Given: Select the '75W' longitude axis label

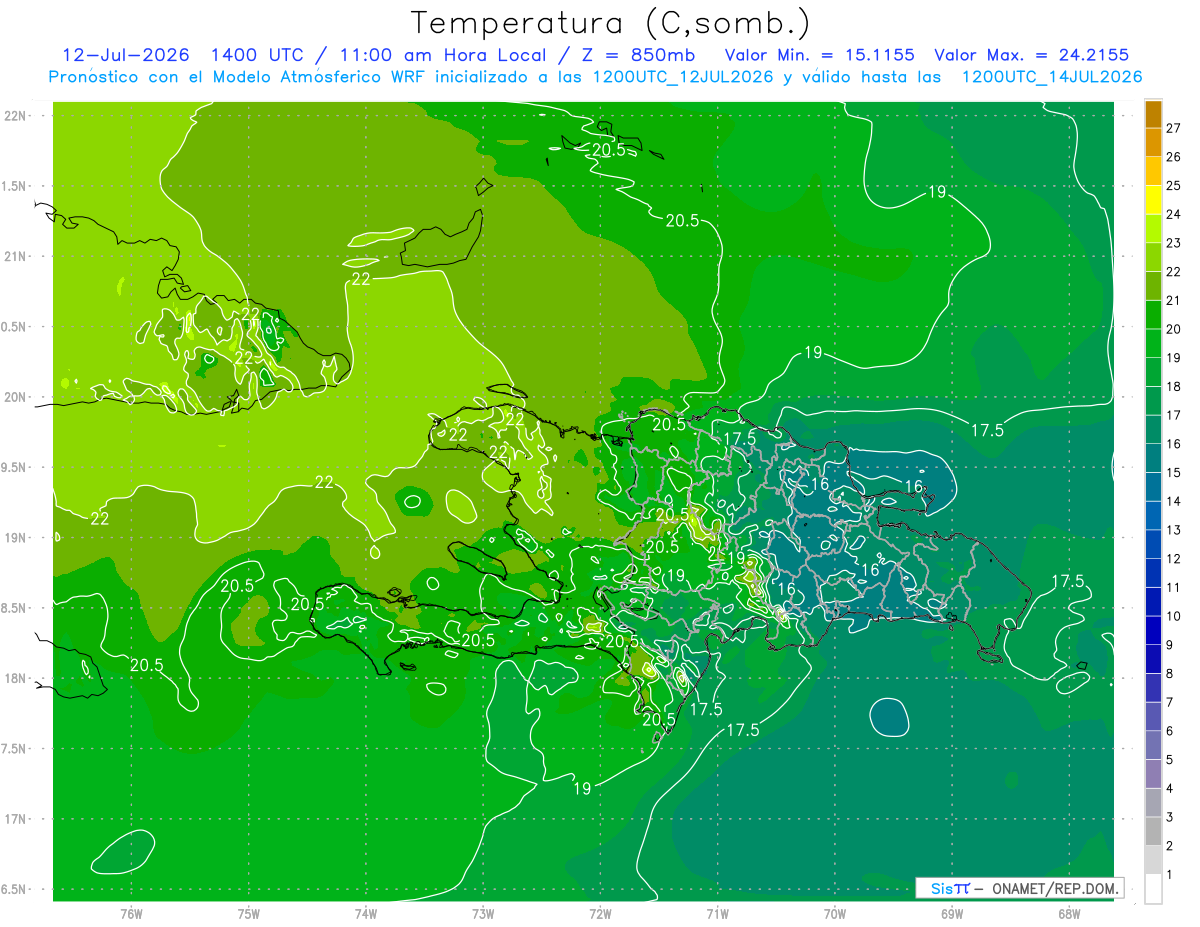Looking at the screenshot, I should point(249,914).
